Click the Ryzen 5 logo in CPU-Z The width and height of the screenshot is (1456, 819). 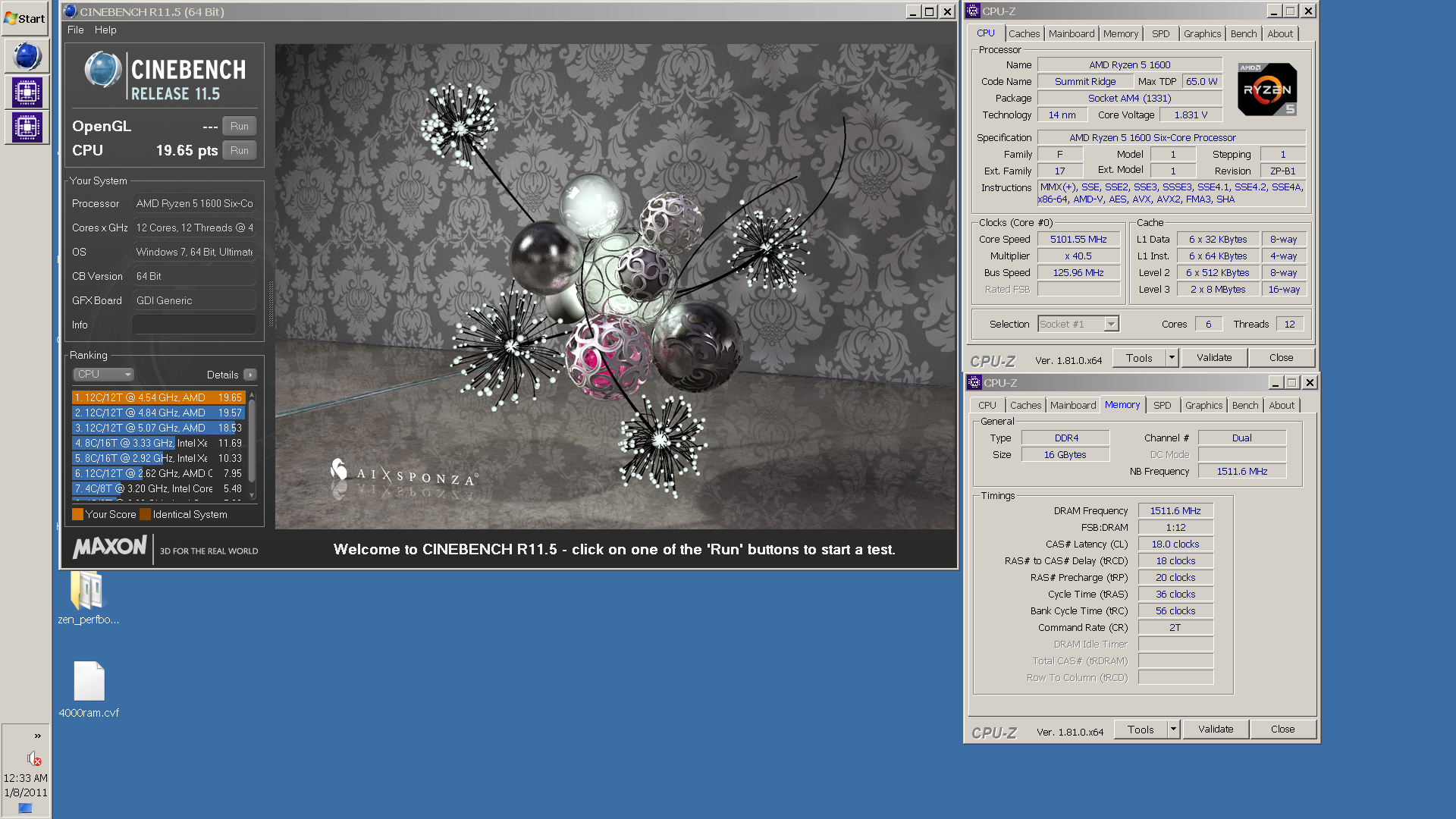(1267, 89)
